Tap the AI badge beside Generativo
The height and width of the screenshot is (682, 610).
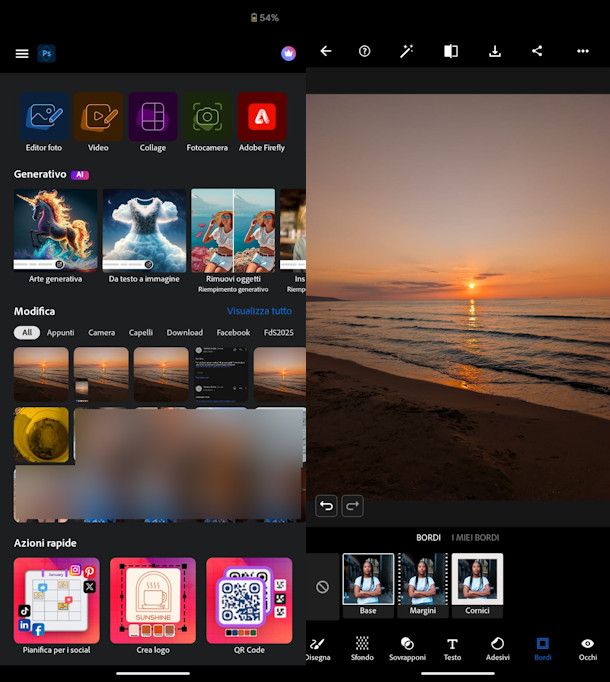click(80, 174)
